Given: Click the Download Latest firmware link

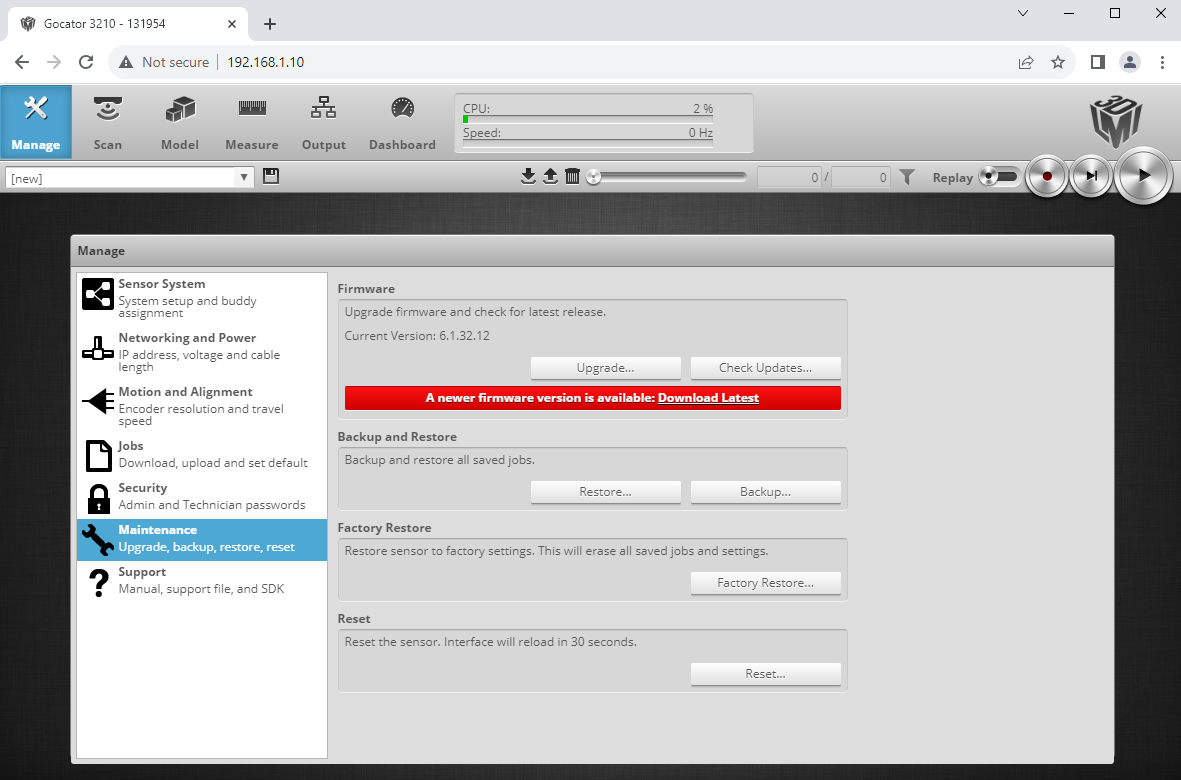Looking at the screenshot, I should tap(708, 397).
